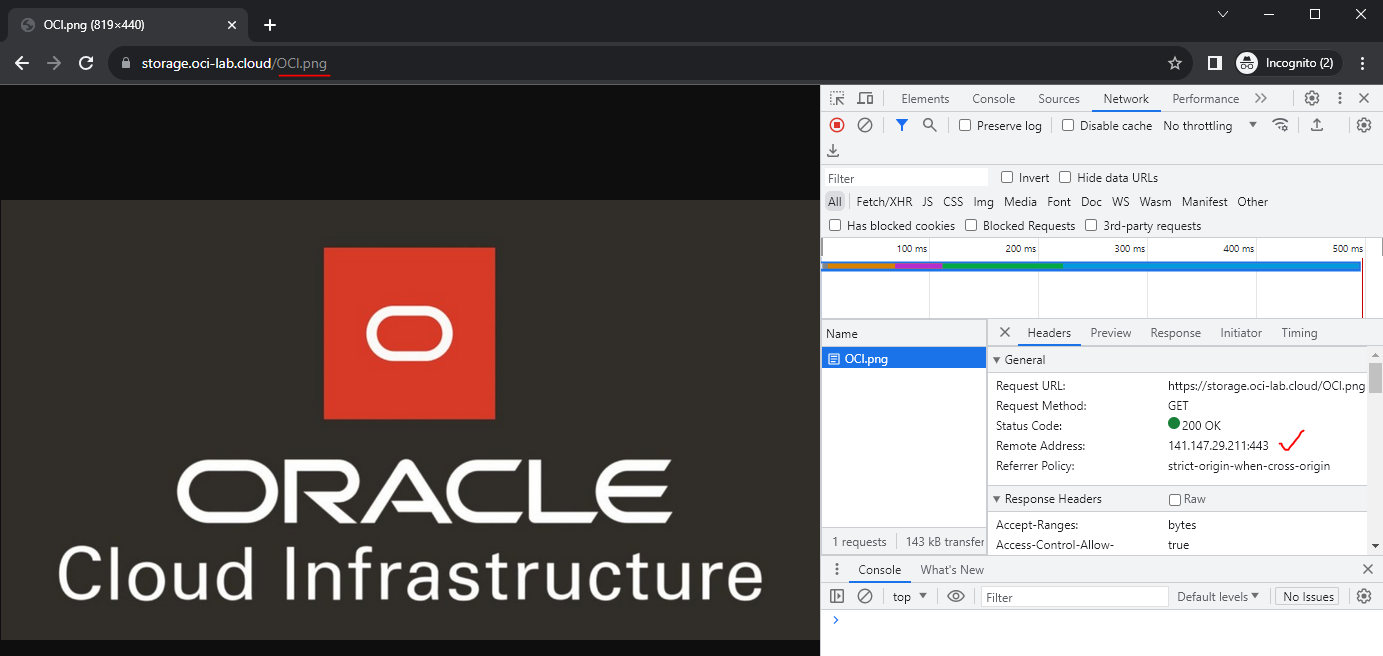Screen dimensions: 1383x656
Task: Enable the Disable cache checkbox
Action: (1068, 126)
